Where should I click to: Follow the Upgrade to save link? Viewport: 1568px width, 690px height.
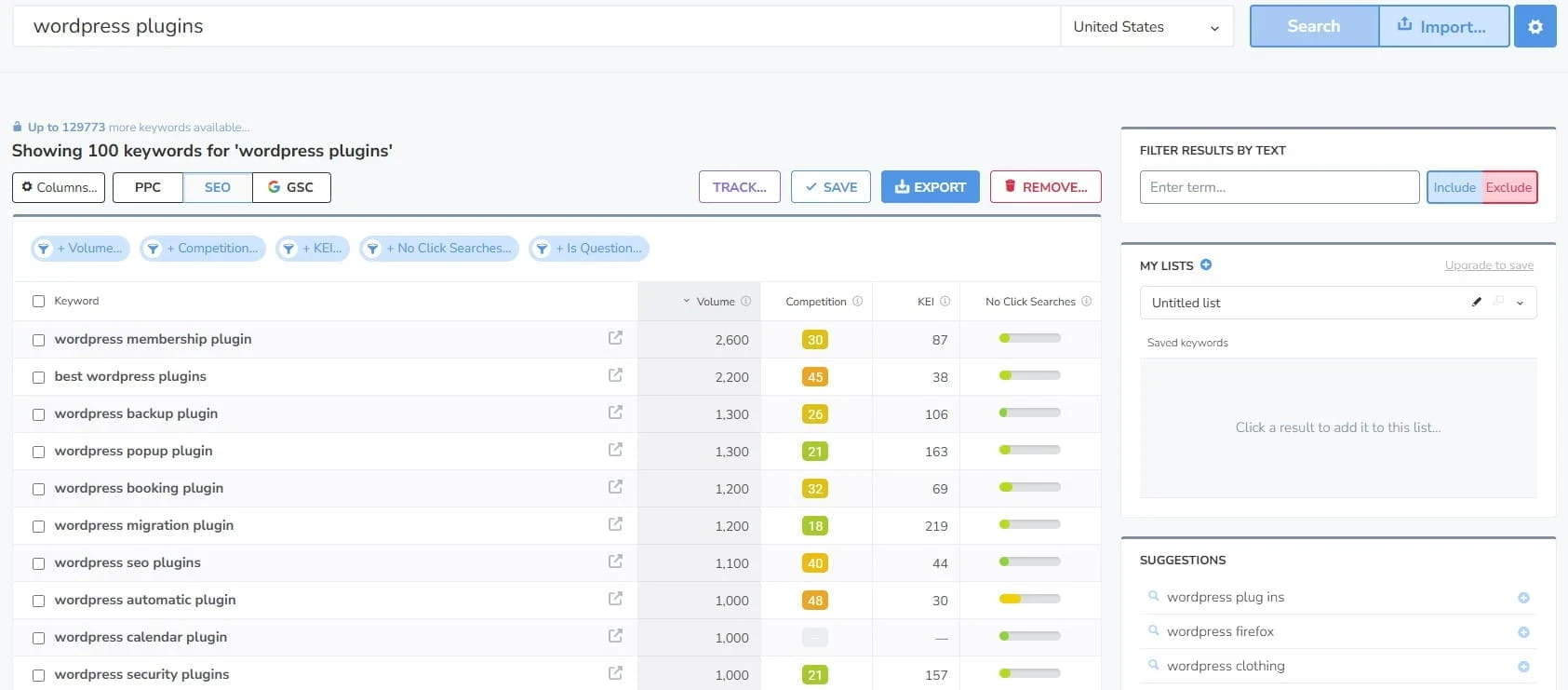pos(1489,265)
